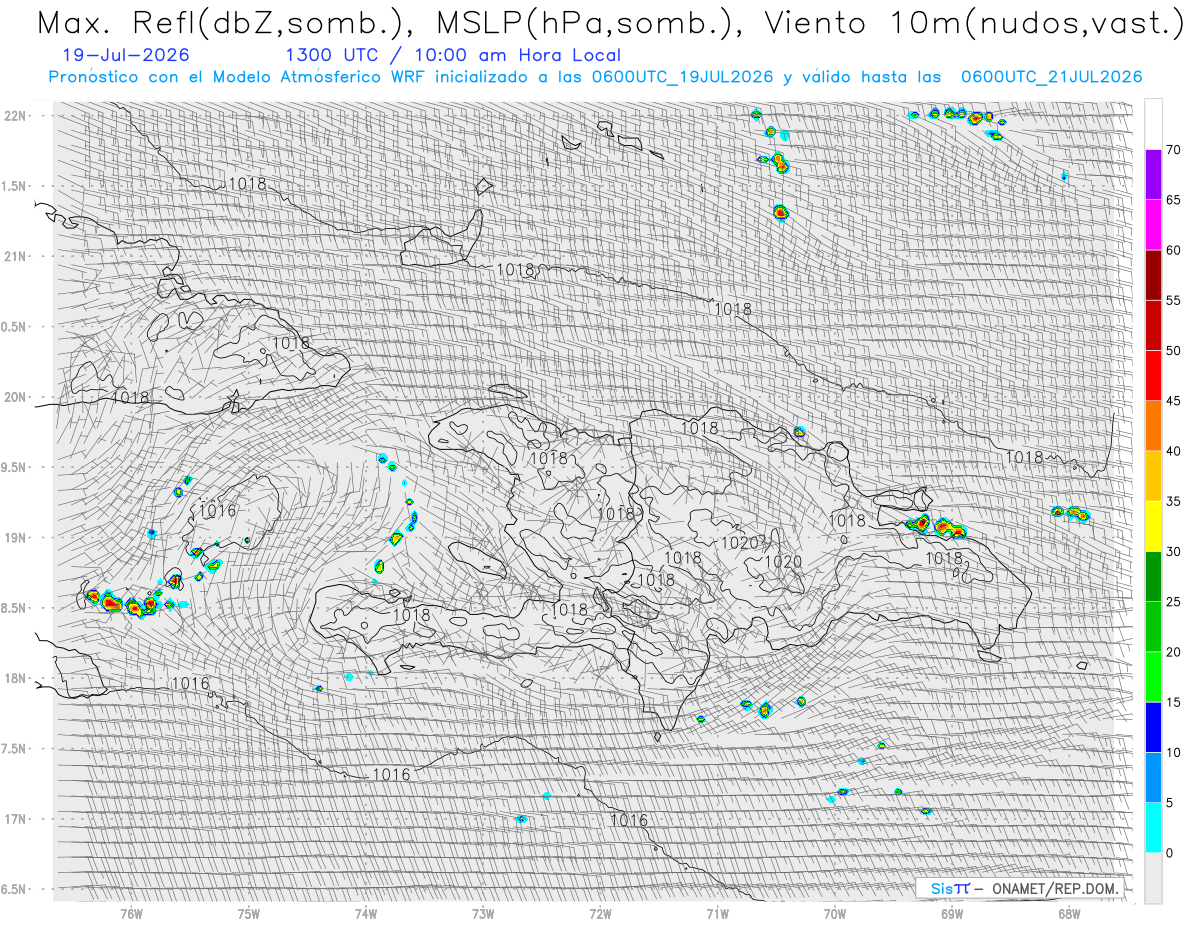
Task: Click the "8.5N" latitude axis label
Action: tap(15, 608)
